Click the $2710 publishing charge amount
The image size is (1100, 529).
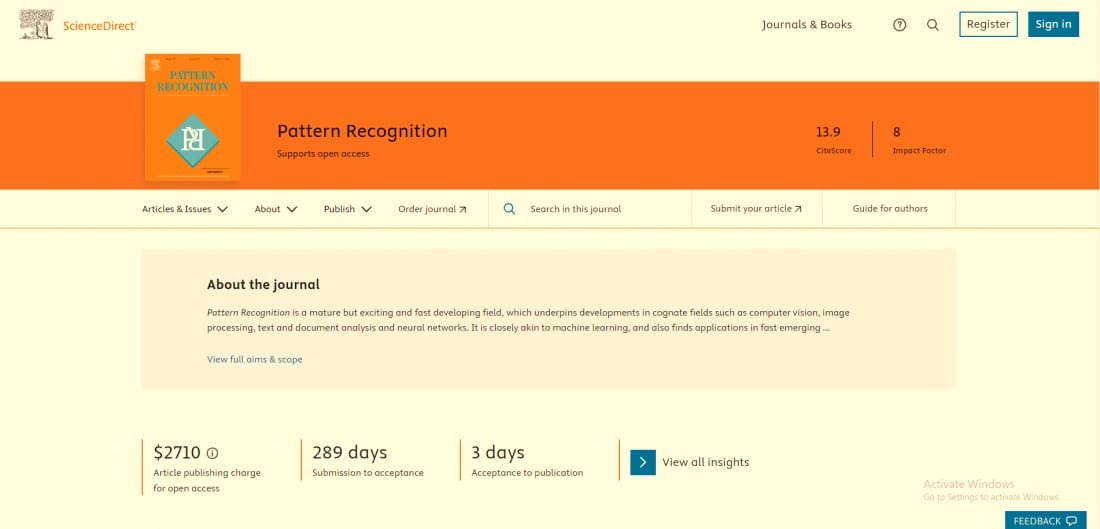[x=177, y=453]
